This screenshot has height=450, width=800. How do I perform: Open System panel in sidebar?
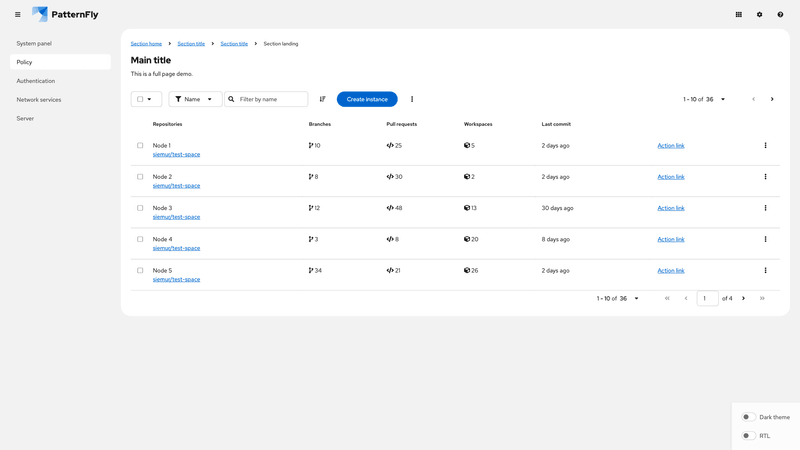tap(60, 43)
